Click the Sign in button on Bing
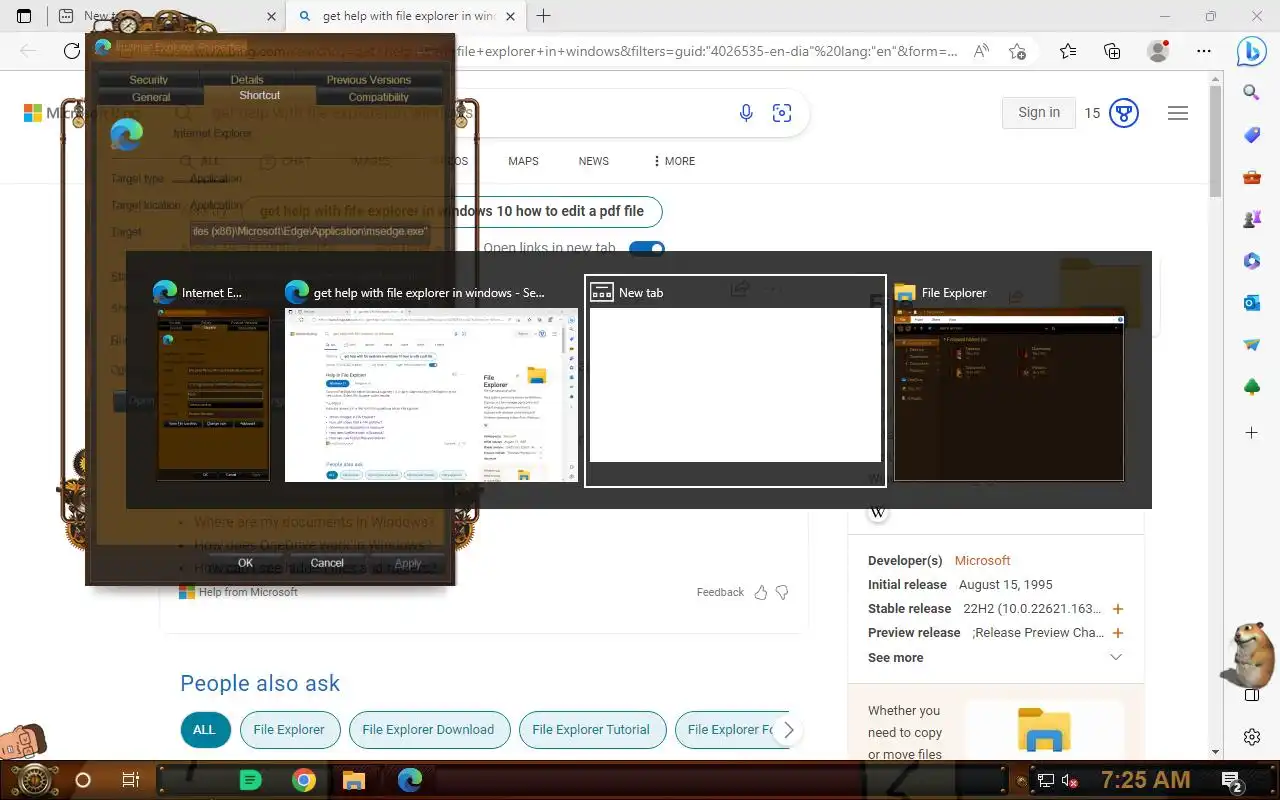 (x=1039, y=113)
